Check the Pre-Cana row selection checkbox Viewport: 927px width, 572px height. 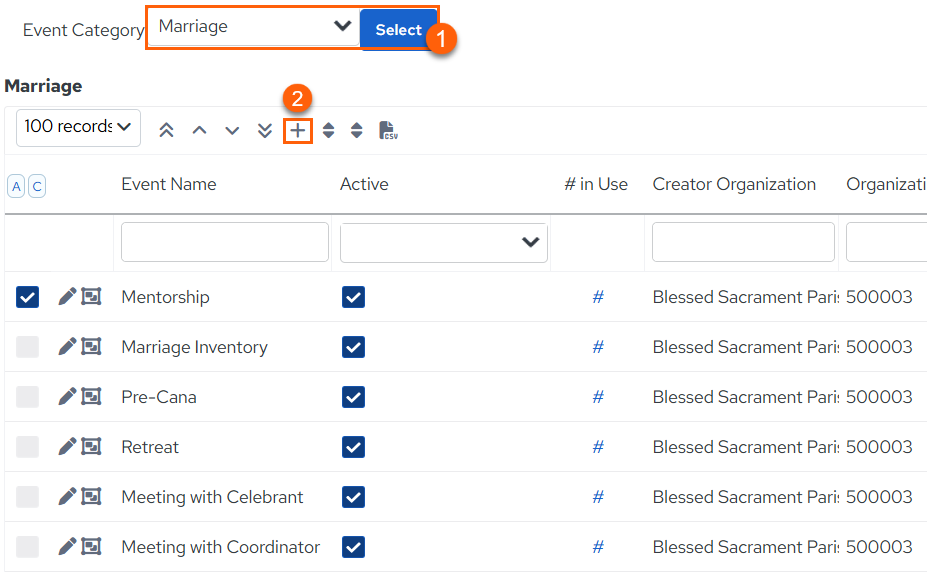pos(27,396)
